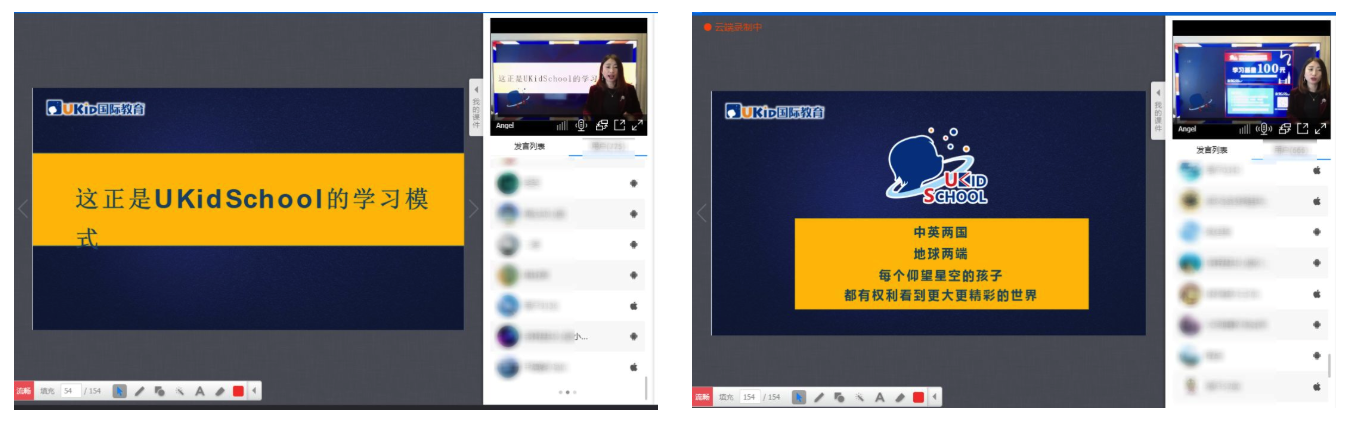
Task: Open the red color swatch in left screenshot toolbar
Action: click(x=239, y=391)
